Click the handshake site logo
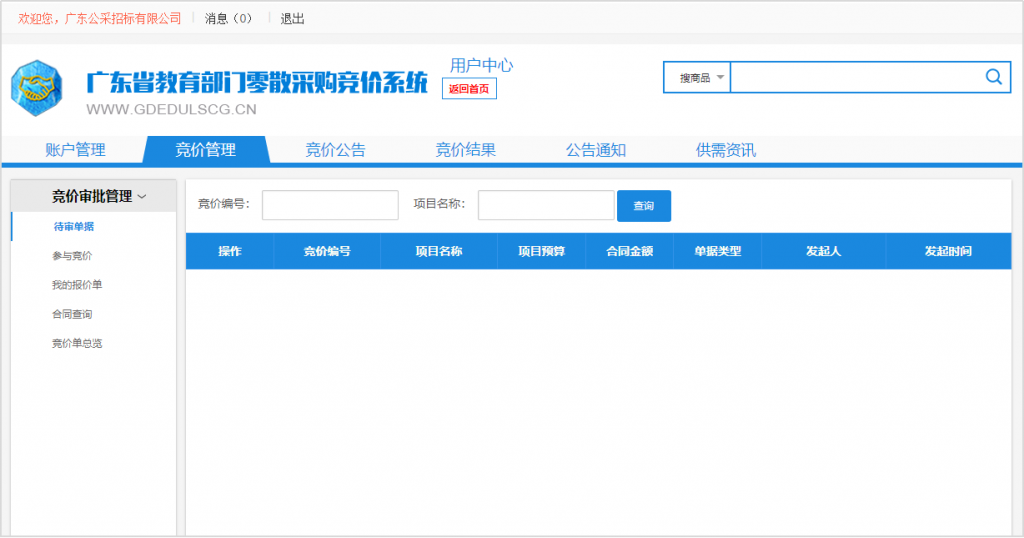This screenshot has width=1024, height=538. (36, 88)
